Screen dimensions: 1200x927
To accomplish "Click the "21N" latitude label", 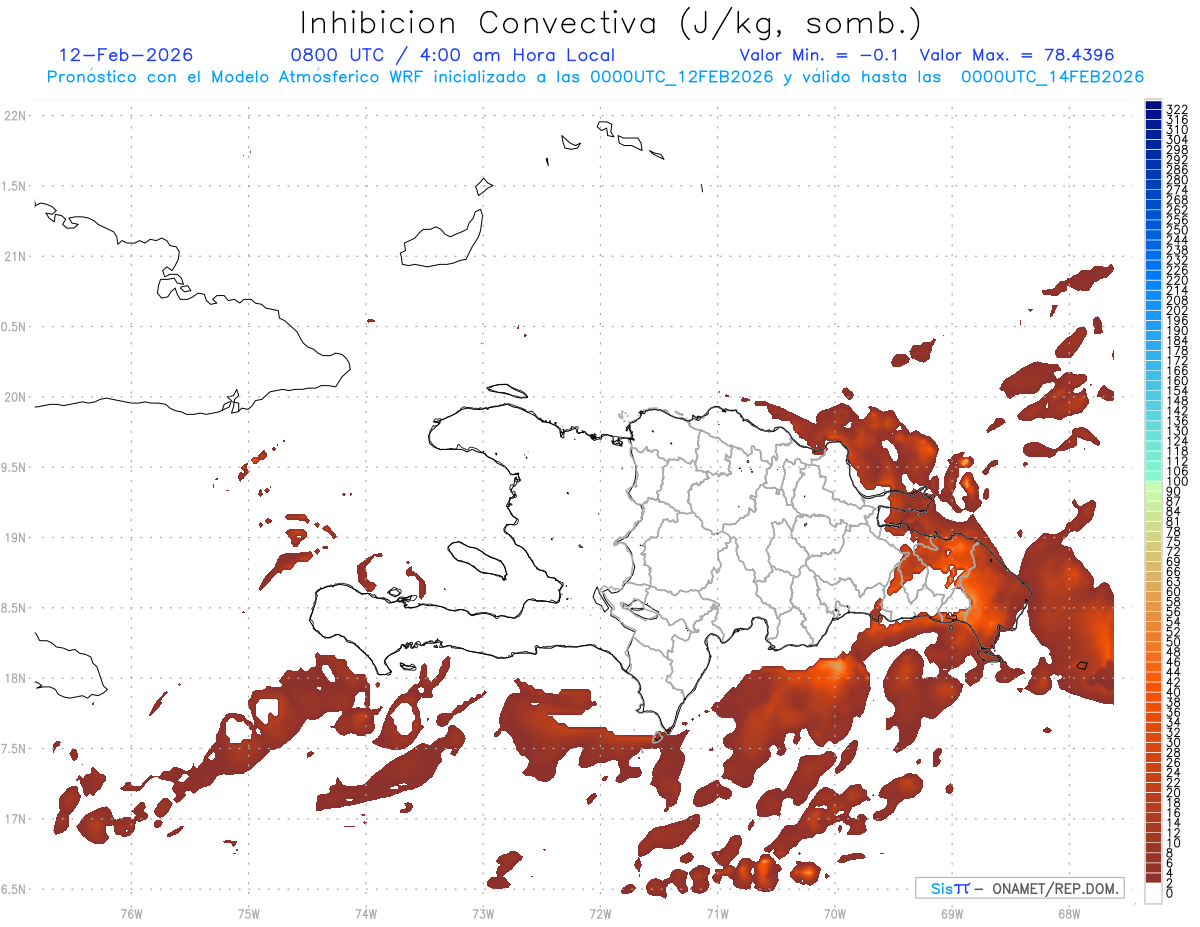I will point(15,257).
